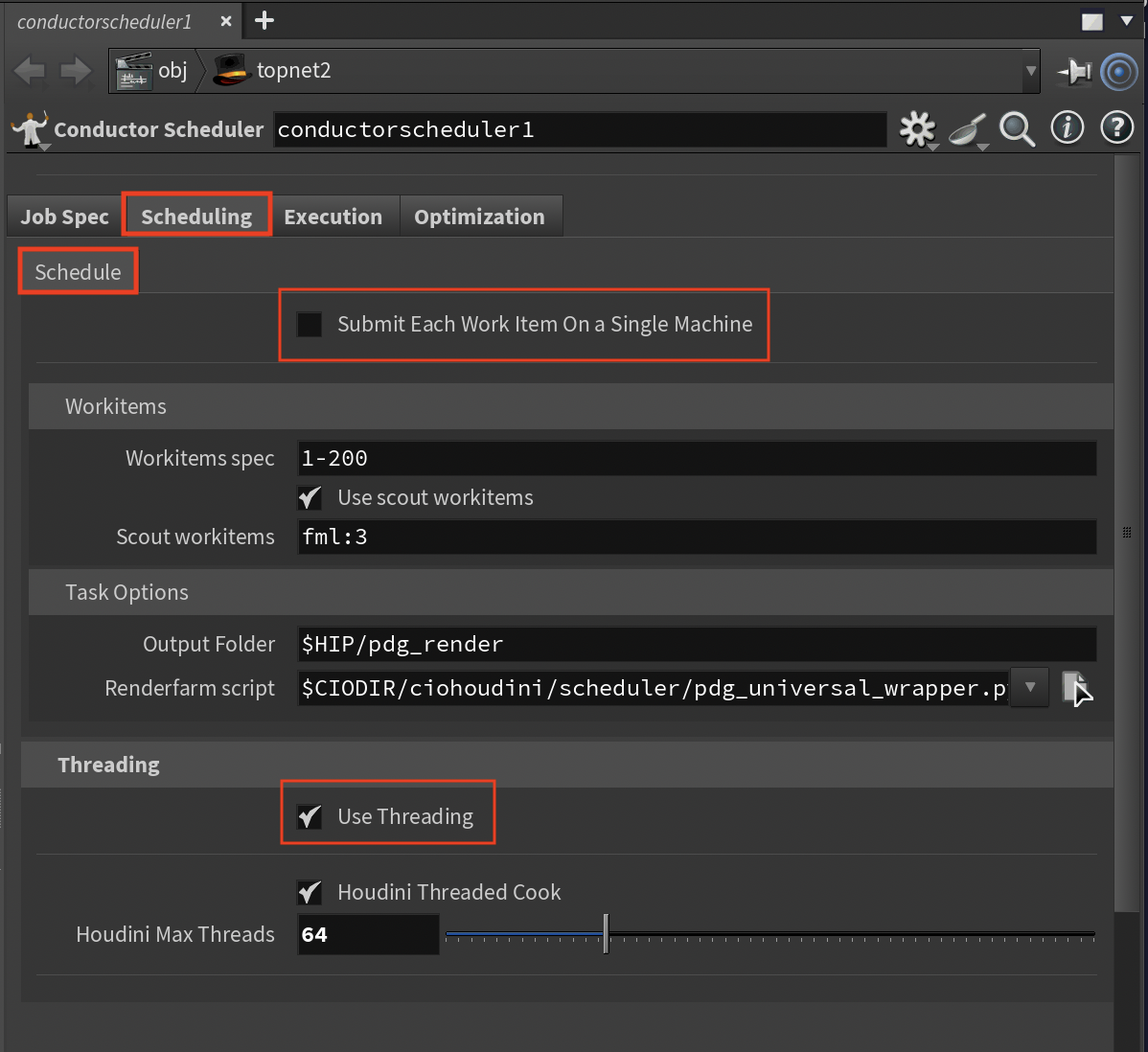The height and width of the screenshot is (1052, 1148).
Task: Open the pane options triangle menu
Action: 1127,20
